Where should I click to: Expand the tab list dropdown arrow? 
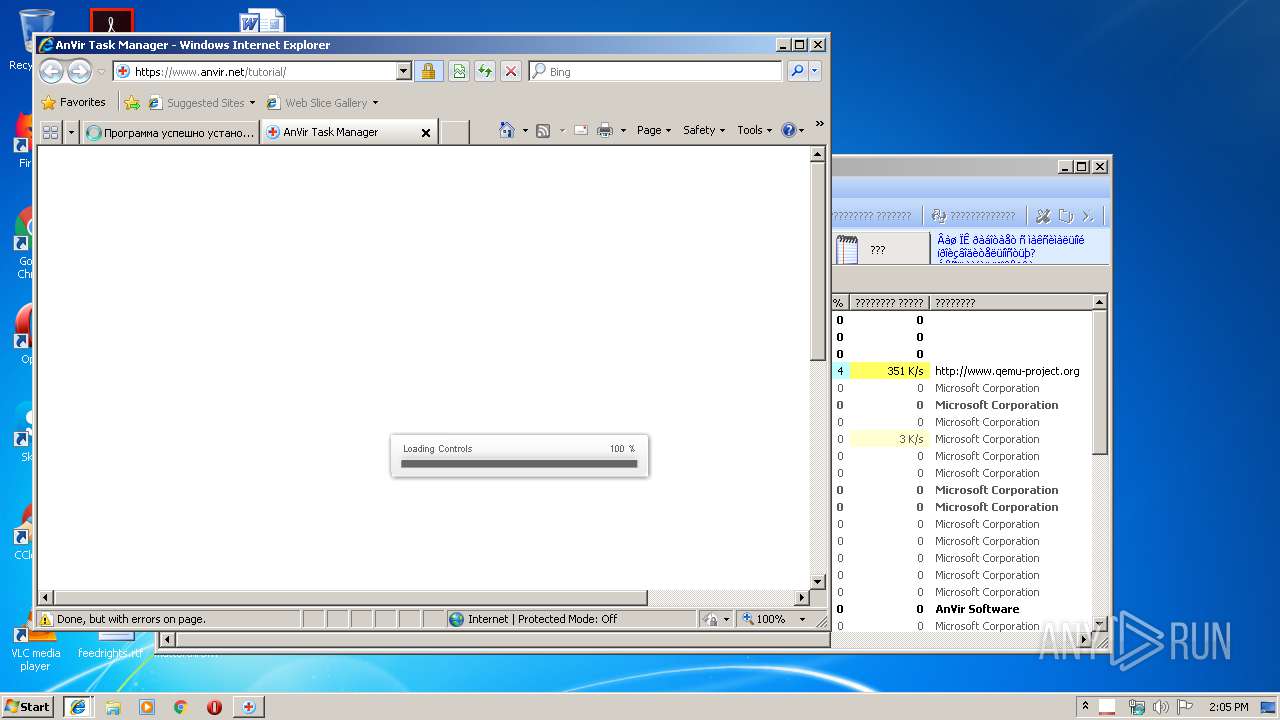tap(71, 131)
